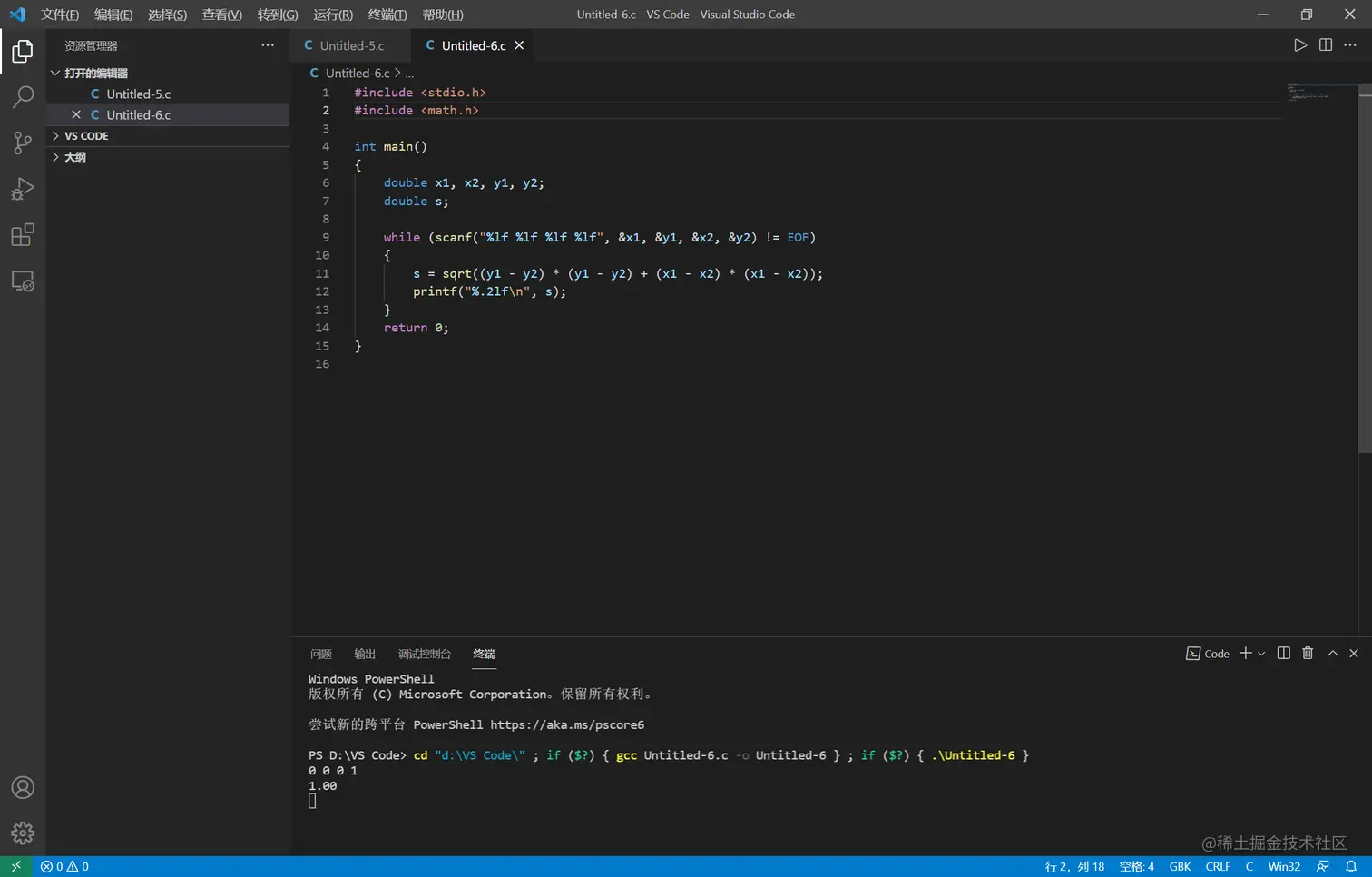1372x877 pixels.
Task: Open Remote Explorer in activity bar
Action: pos(23,281)
